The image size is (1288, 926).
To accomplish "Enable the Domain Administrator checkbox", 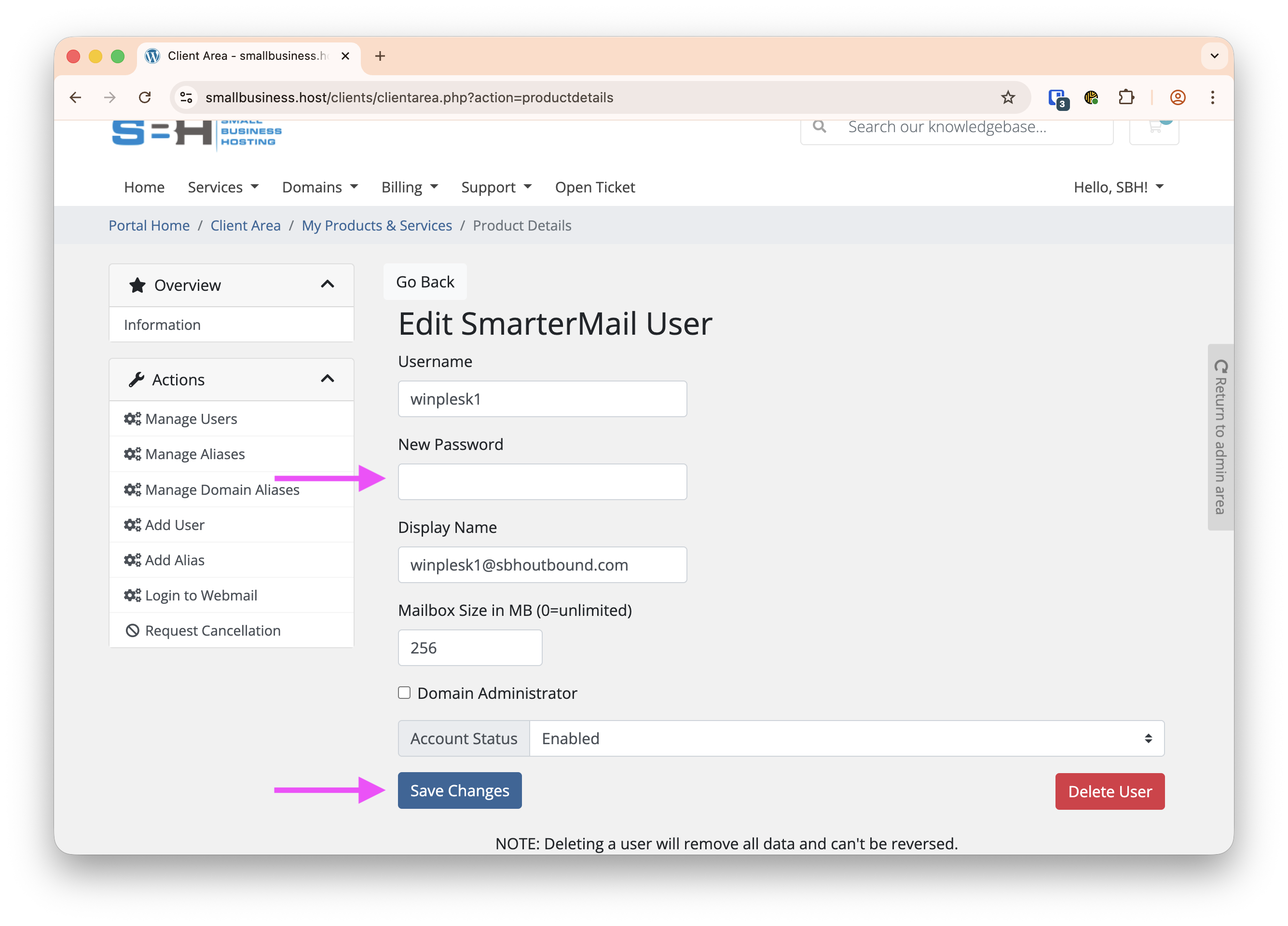I will [404, 693].
